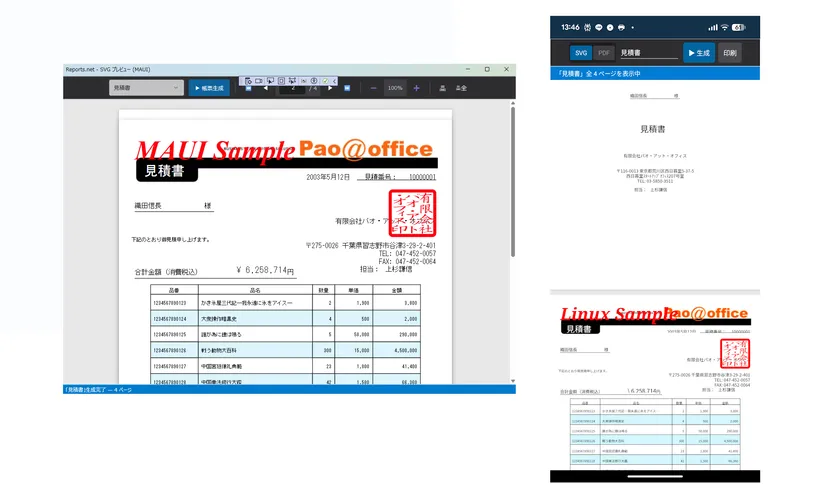
Task: Tap the 見積書 text field on mobile
Action: point(647,53)
